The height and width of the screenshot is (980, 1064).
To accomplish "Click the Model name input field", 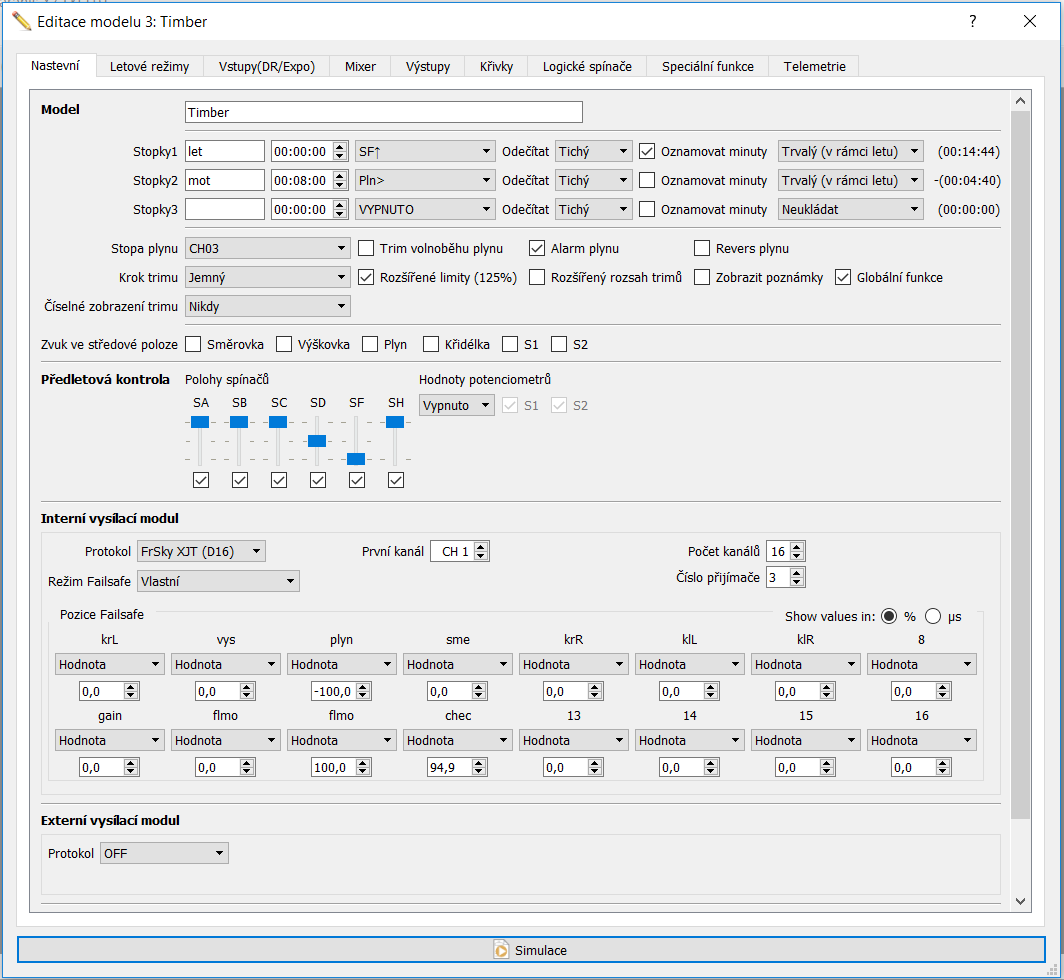I will [383, 113].
